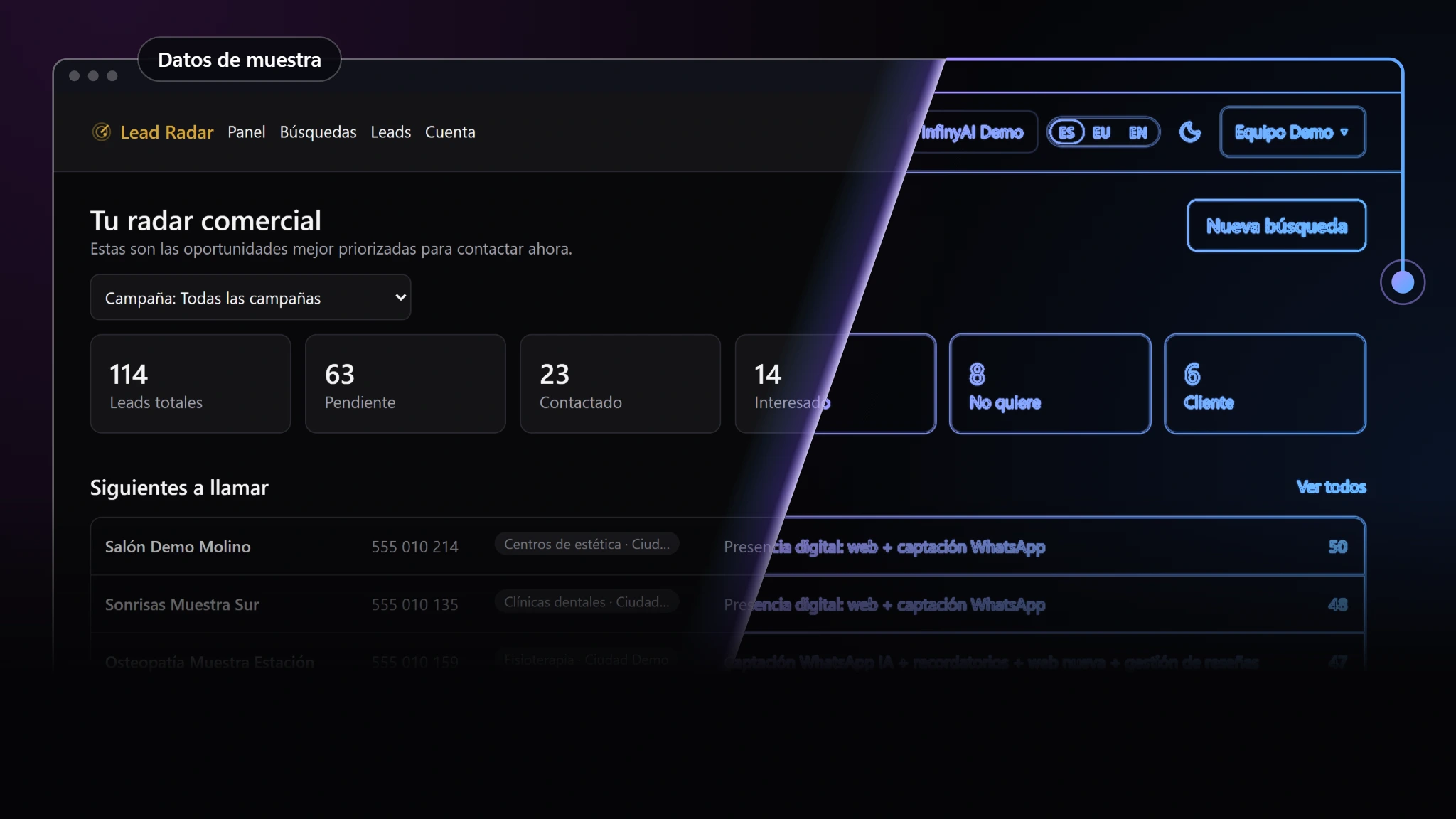1456x819 pixels.
Task: Switch language to EN
Action: [1138, 132]
